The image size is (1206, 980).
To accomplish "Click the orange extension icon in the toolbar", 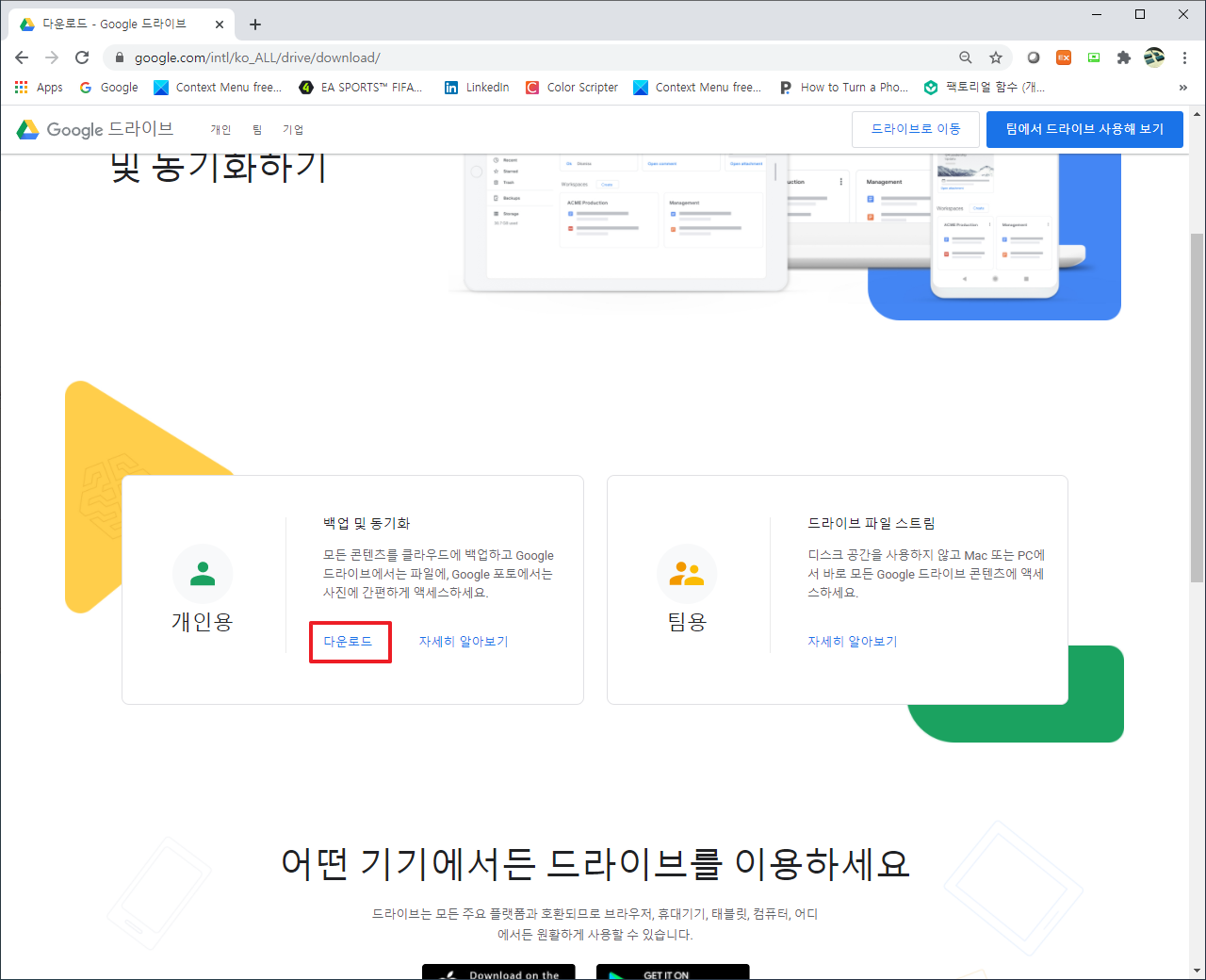I will coord(1064,57).
